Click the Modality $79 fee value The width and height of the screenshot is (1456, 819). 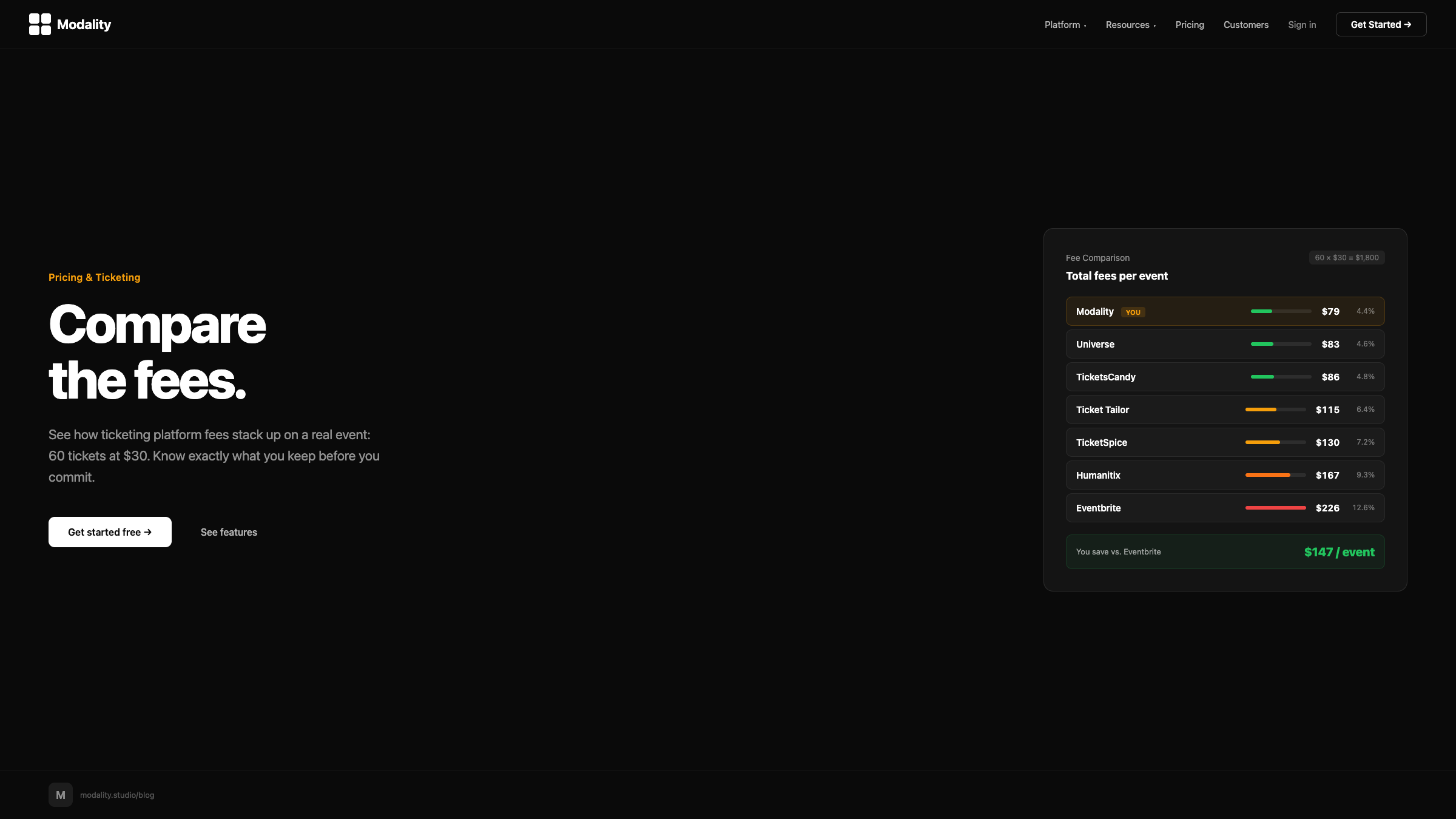[x=1330, y=311]
